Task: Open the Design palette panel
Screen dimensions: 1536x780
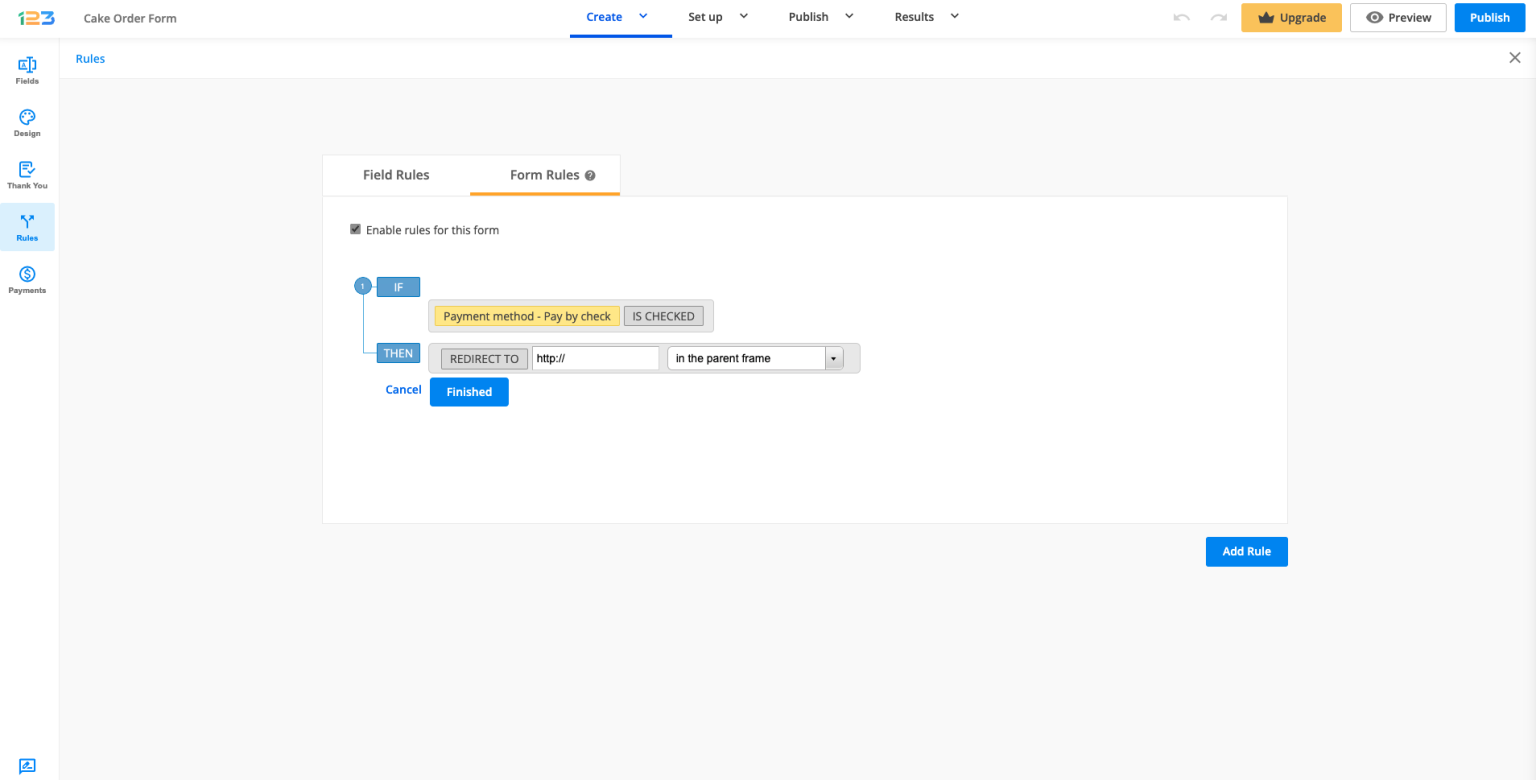Action: coord(27,123)
